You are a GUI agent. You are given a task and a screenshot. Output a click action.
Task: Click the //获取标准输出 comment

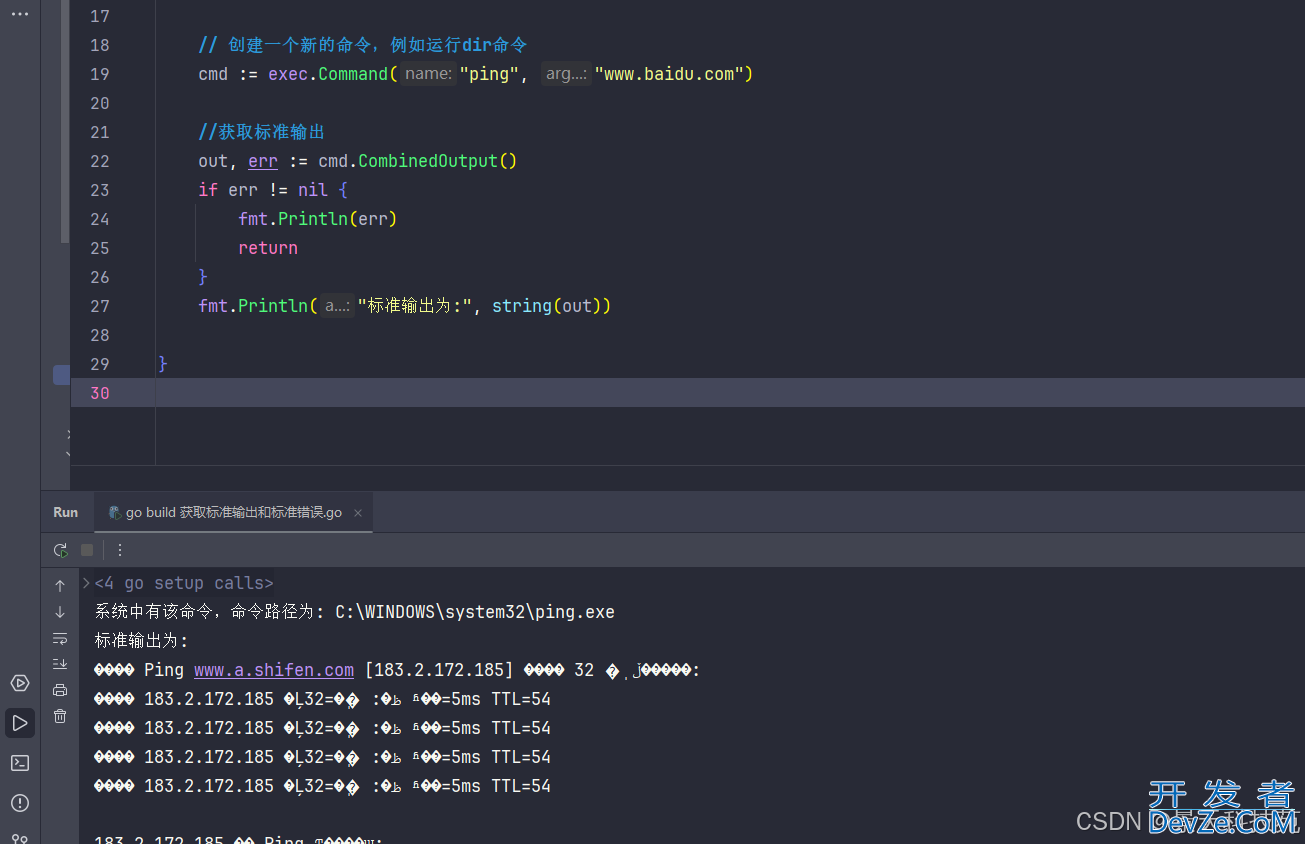click(262, 132)
